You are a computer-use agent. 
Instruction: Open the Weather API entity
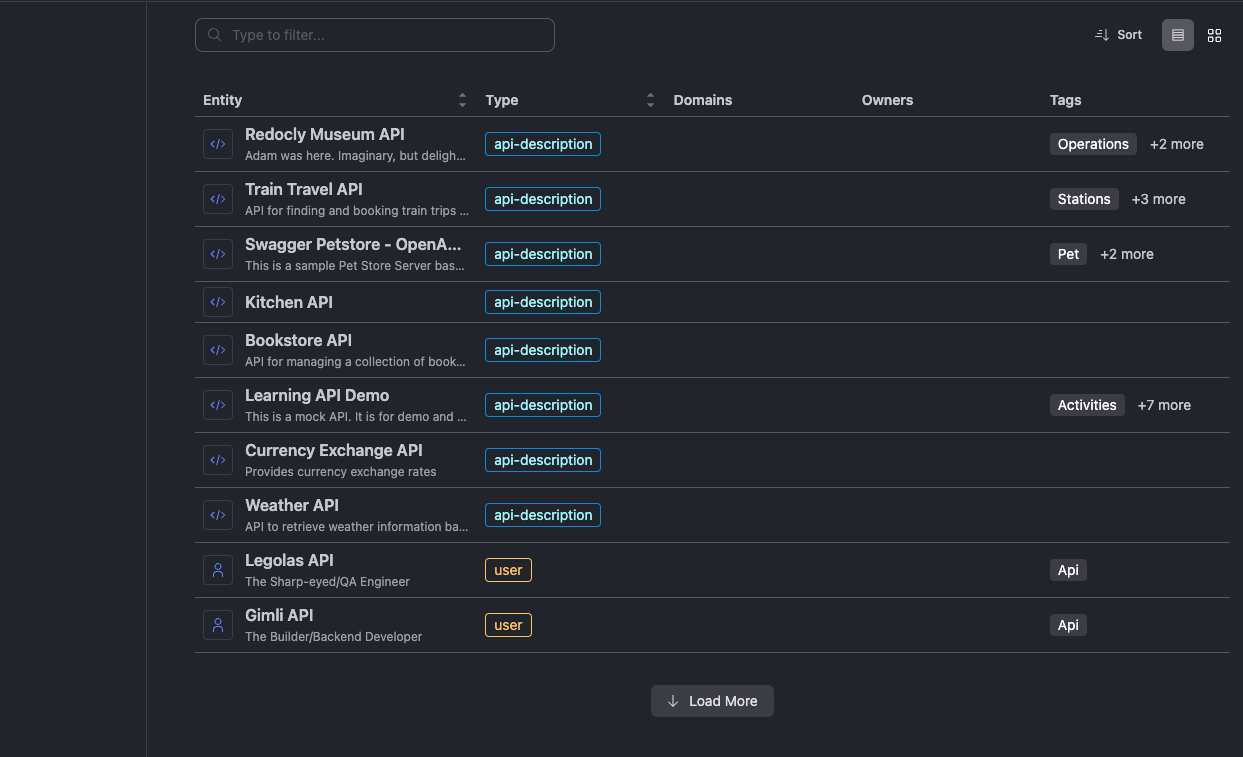tap(292, 505)
